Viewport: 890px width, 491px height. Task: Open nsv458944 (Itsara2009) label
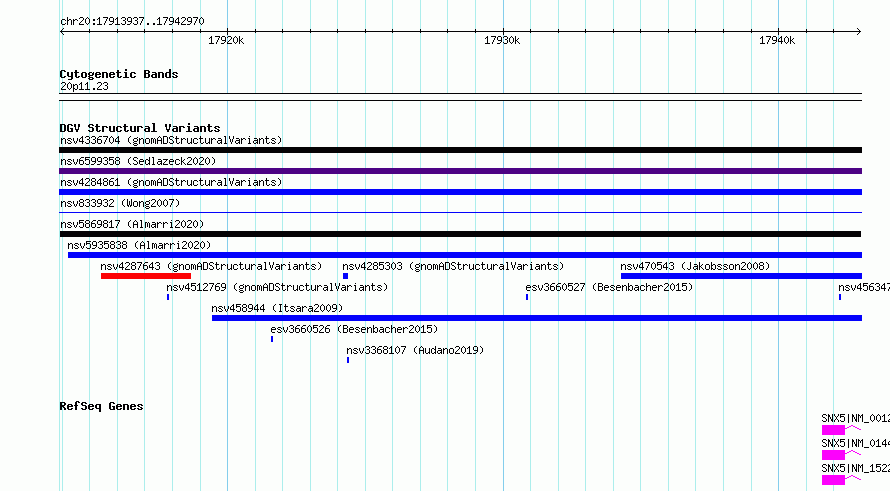click(277, 308)
